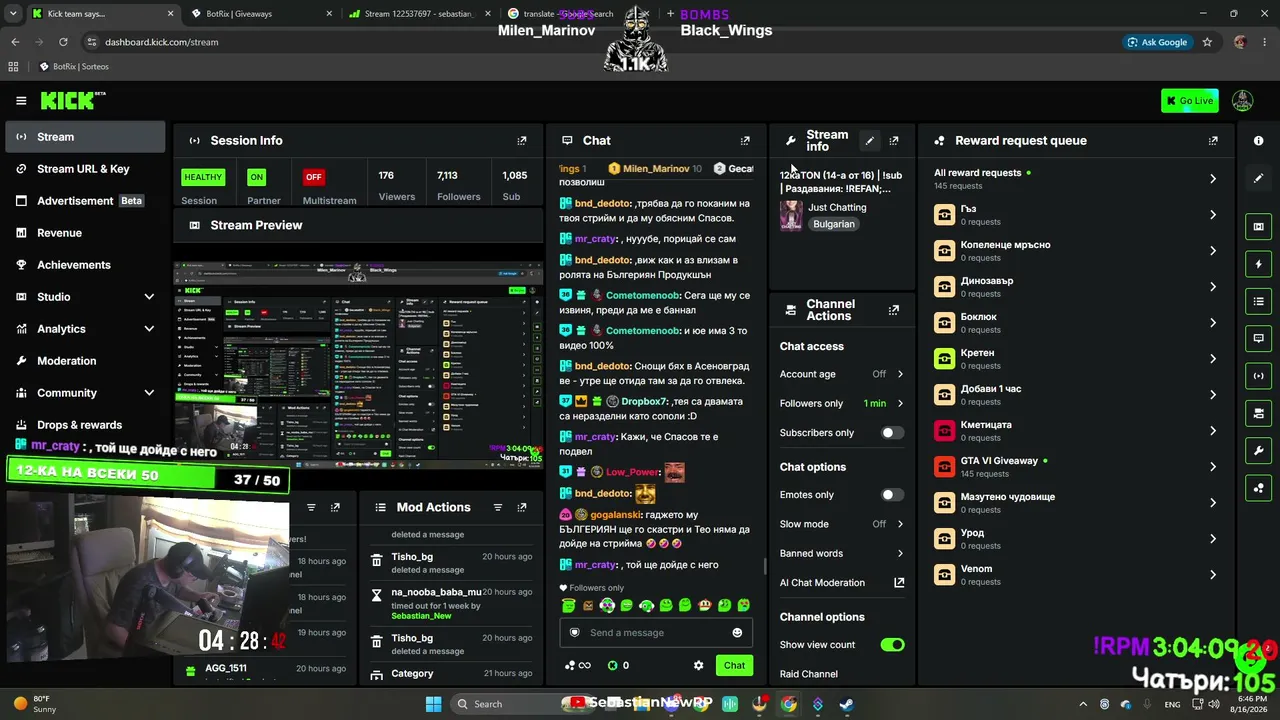Open Followers only duration options
The width and height of the screenshot is (1280, 720).
[842, 403]
